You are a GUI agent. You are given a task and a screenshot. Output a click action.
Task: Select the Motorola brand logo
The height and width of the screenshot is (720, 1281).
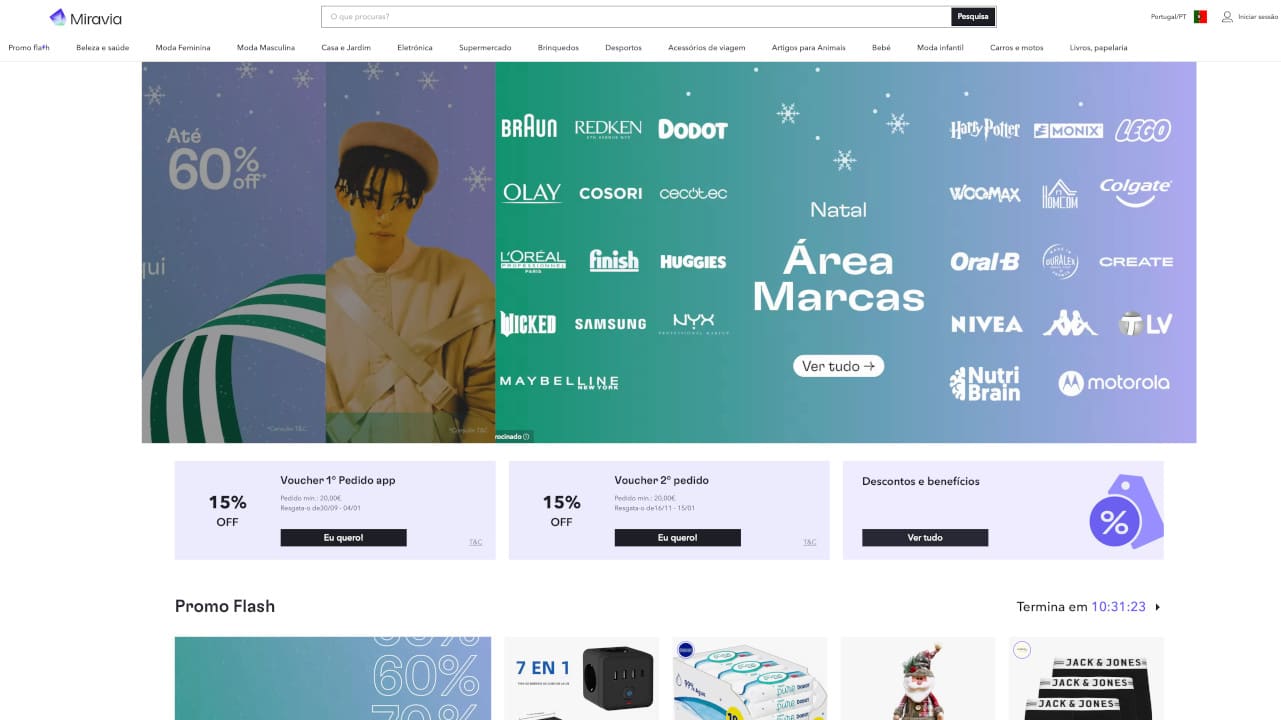1114,382
